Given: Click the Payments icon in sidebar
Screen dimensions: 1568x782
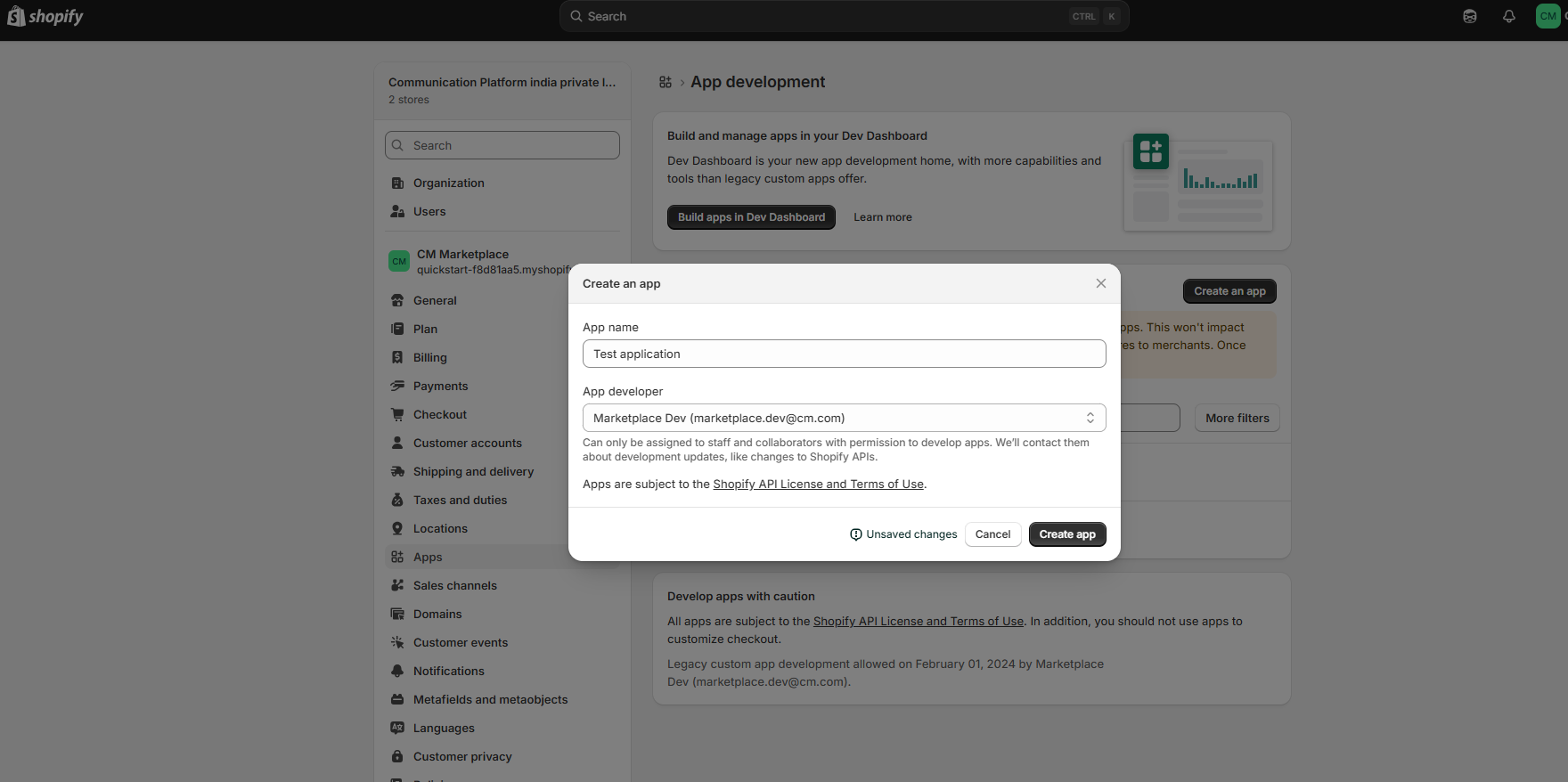Looking at the screenshot, I should pyautogui.click(x=397, y=386).
